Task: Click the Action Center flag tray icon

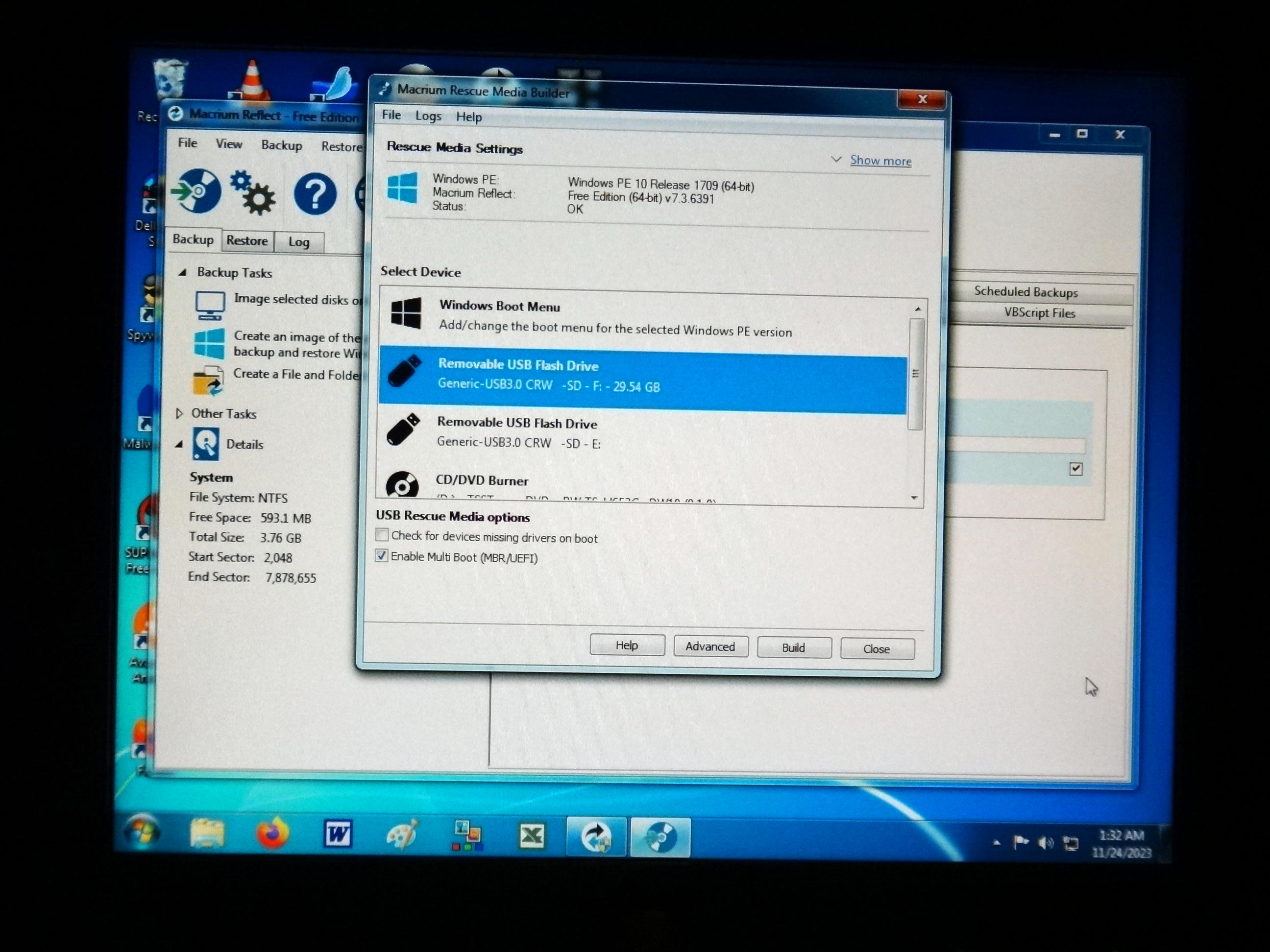Action: 1021,842
